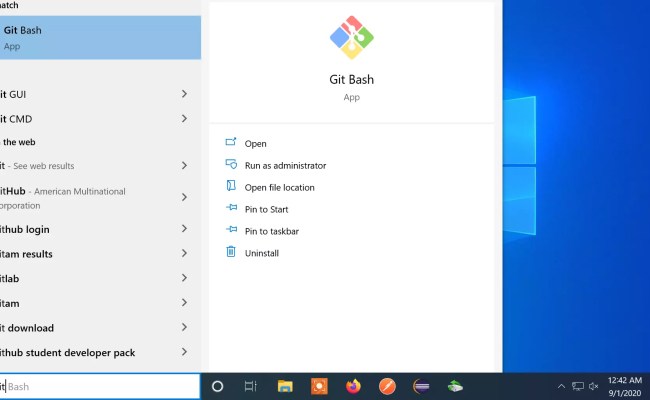This screenshot has width=650, height=400.
Task: Expand the GitHub American Multinational result chevron
Action: 184,197
